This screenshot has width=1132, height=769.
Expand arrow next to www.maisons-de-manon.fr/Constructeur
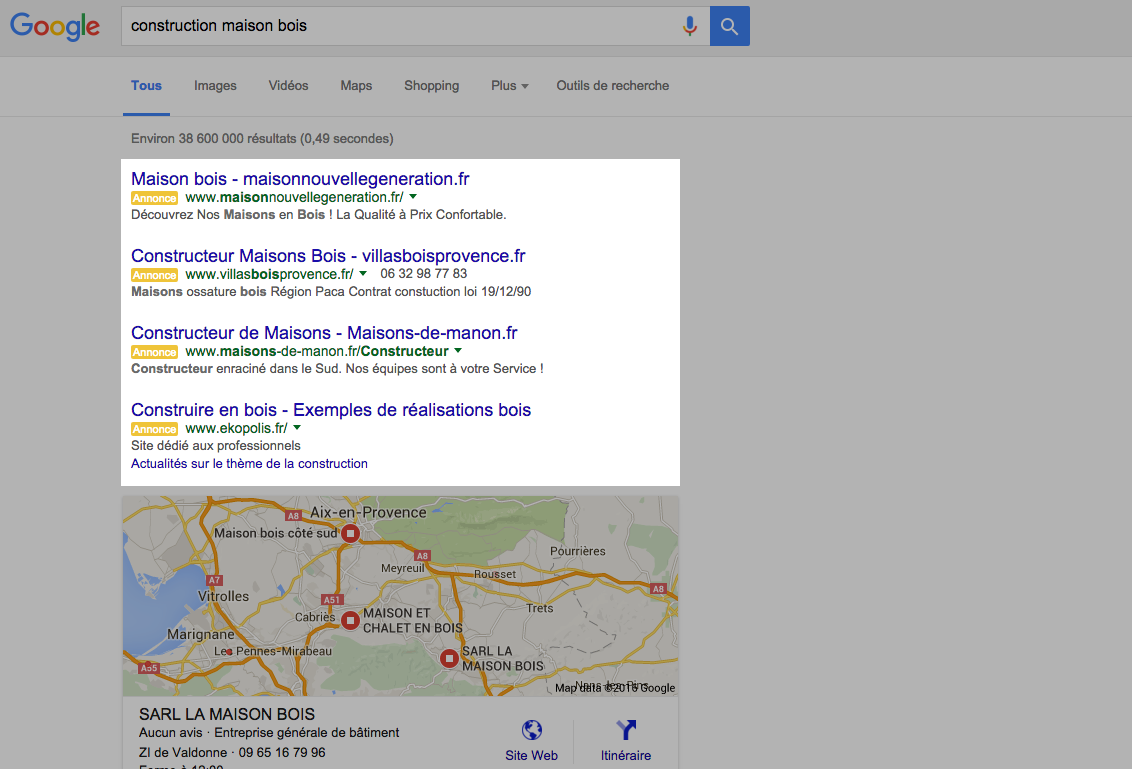458,351
